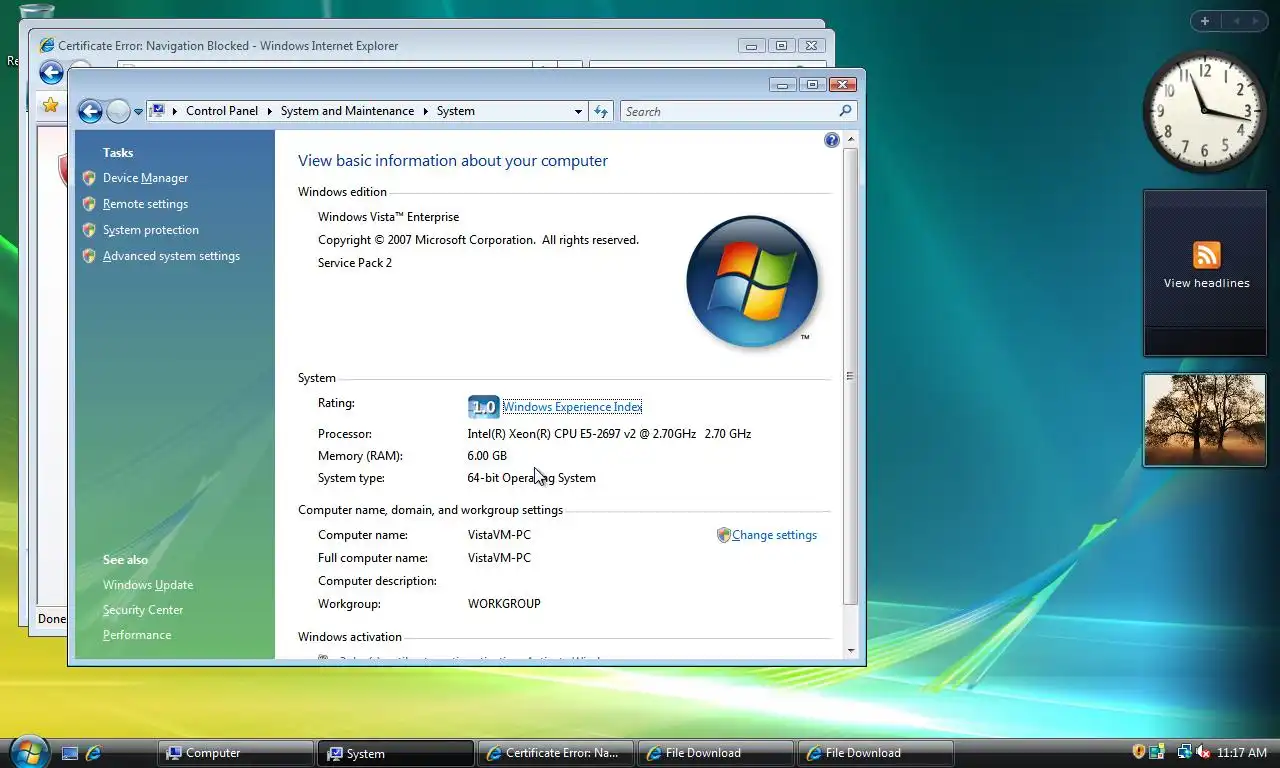Click the slideshow tree photo gadget
1280x768 pixels.
(x=1205, y=420)
